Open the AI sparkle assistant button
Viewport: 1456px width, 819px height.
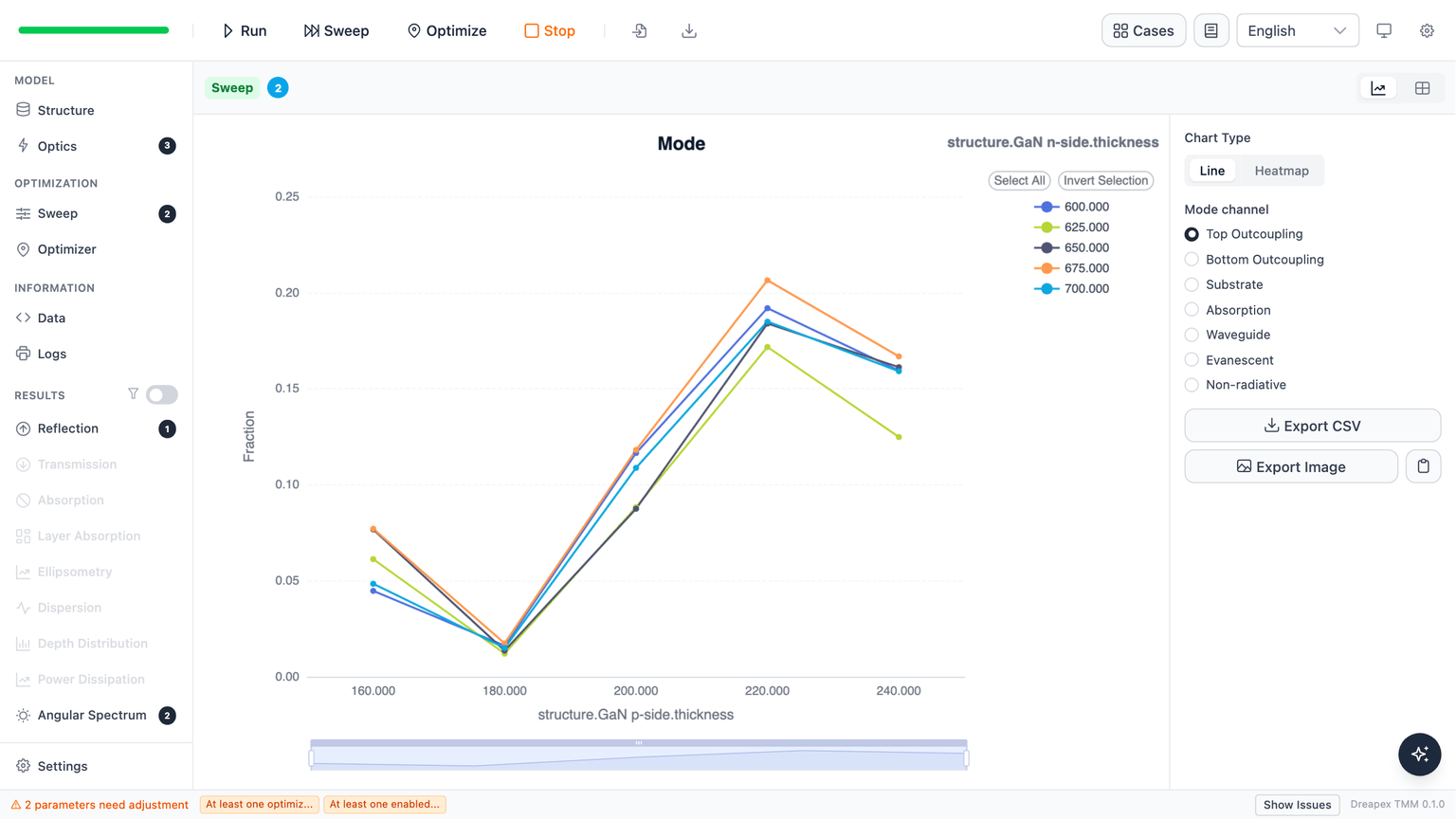point(1419,755)
